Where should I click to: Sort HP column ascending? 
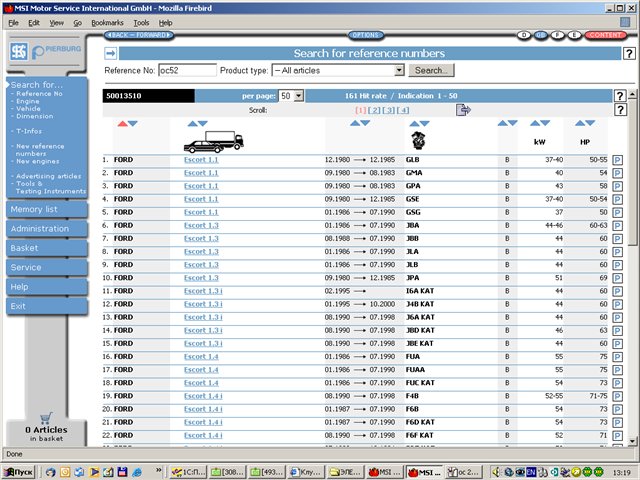click(580, 123)
